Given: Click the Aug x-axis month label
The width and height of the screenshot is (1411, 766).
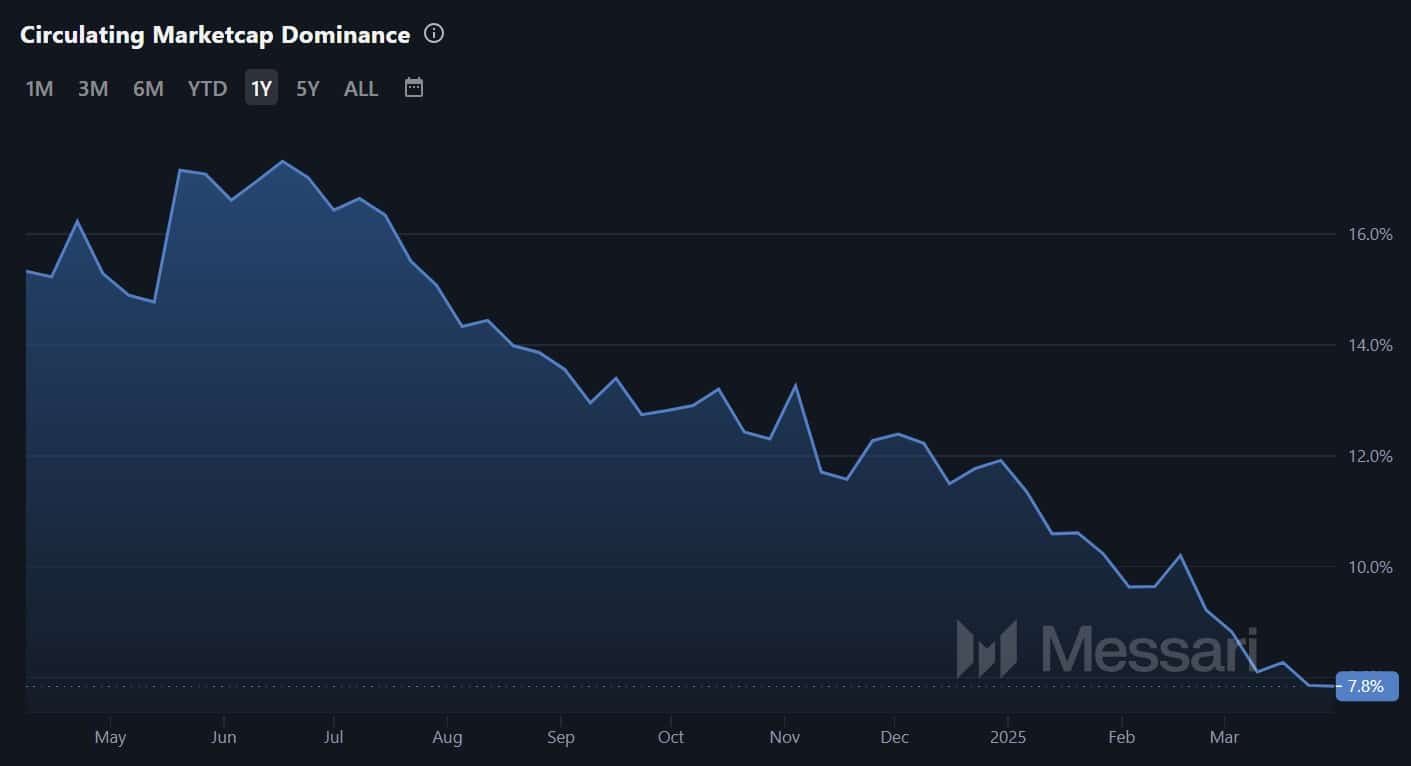Looking at the screenshot, I should tap(447, 738).
